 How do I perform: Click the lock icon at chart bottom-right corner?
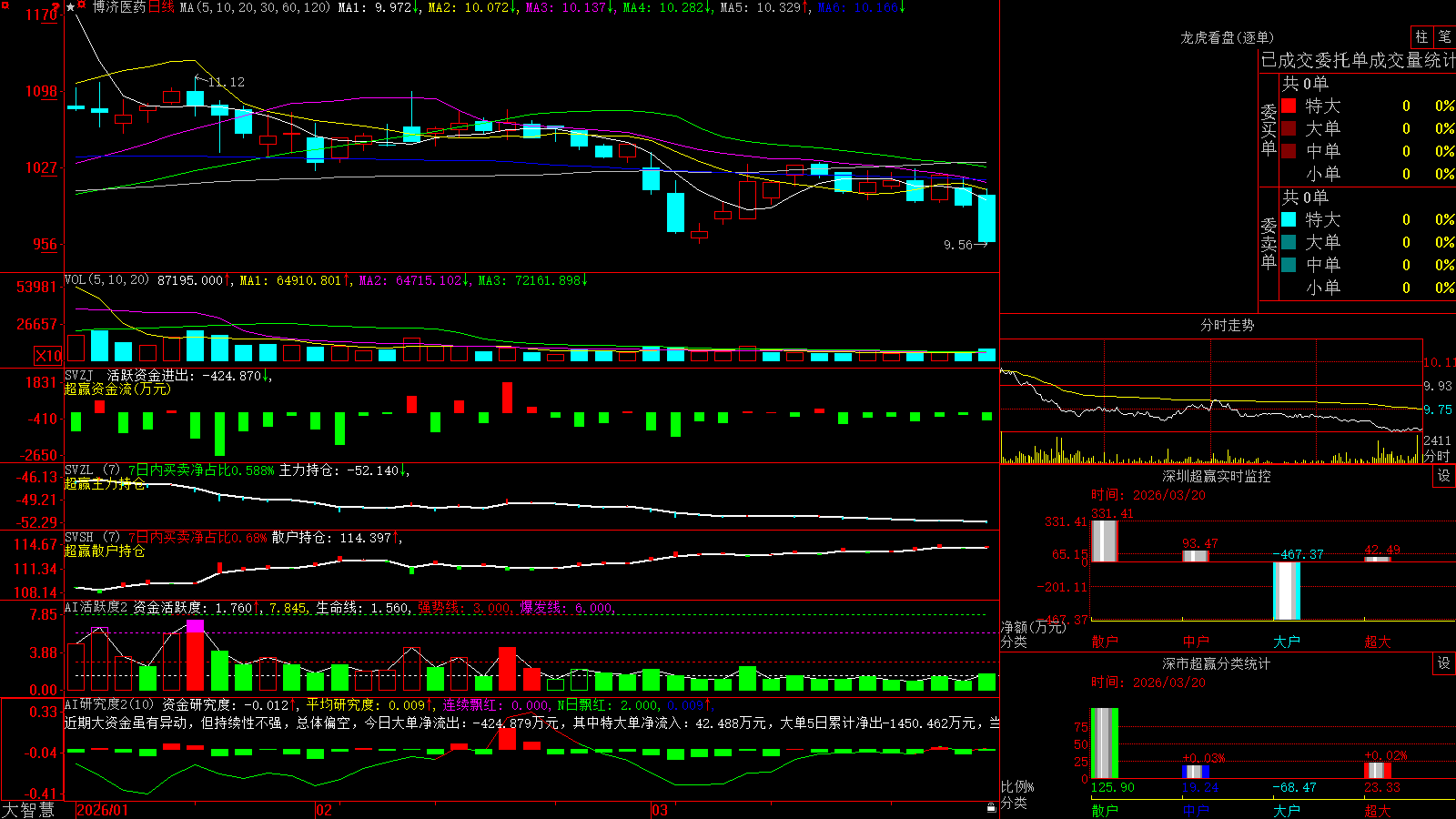[992, 808]
